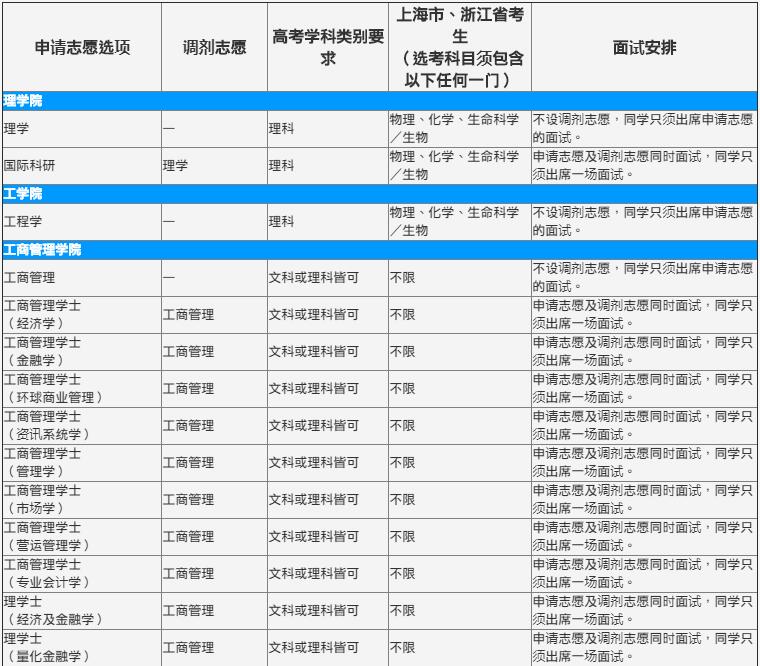Select 工商管理学士（资讯系统学）cell

tap(47, 425)
